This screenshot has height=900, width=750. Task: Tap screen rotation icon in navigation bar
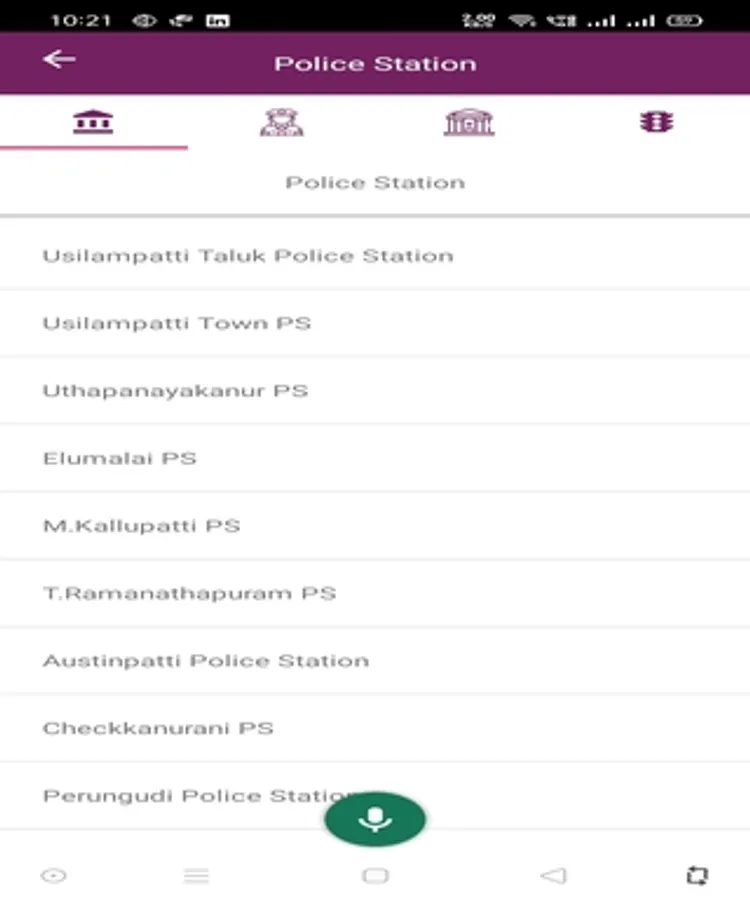click(x=697, y=875)
